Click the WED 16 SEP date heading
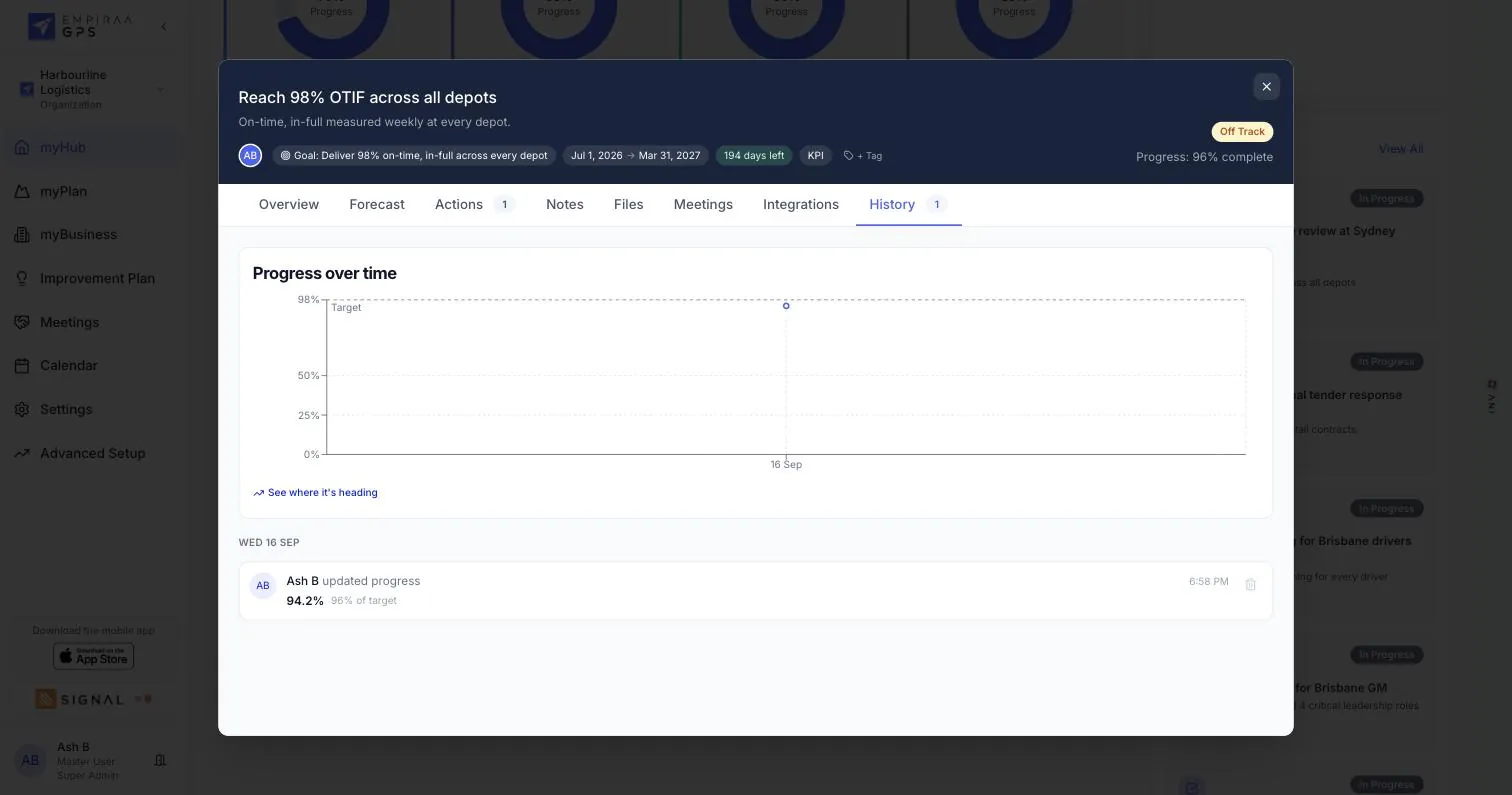Viewport: 1512px width, 795px height. 269,543
